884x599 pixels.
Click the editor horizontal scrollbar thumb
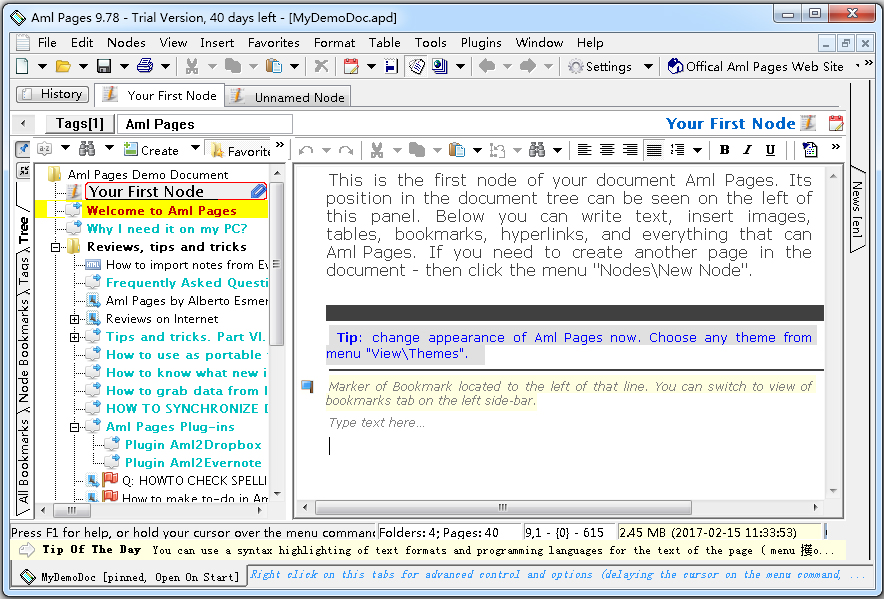pos(503,508)
